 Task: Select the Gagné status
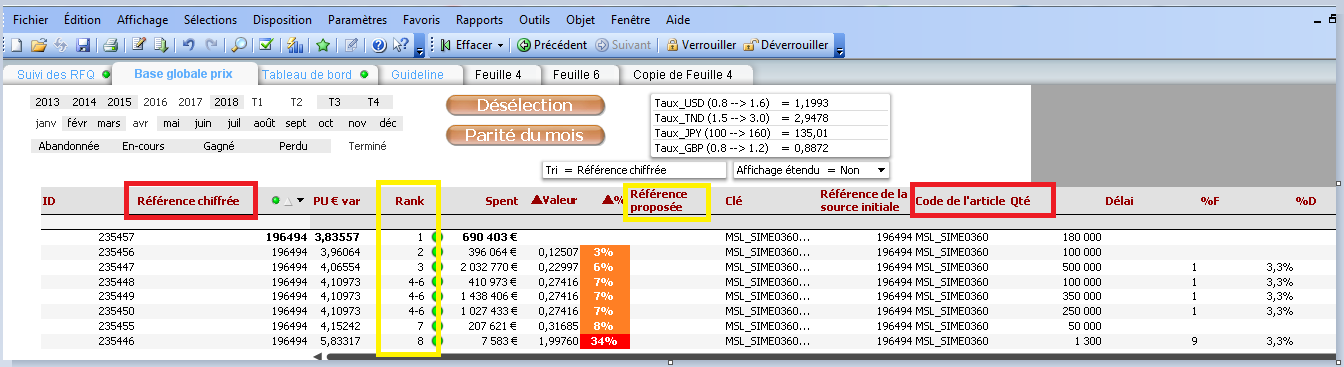click(219, 146)
